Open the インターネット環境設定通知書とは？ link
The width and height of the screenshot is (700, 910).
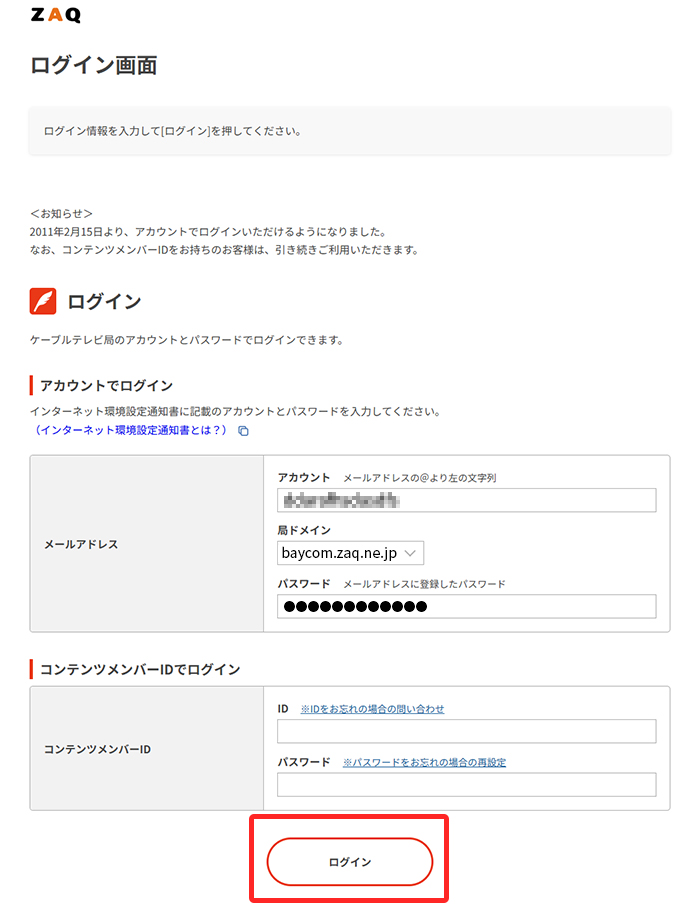[130, 430]
